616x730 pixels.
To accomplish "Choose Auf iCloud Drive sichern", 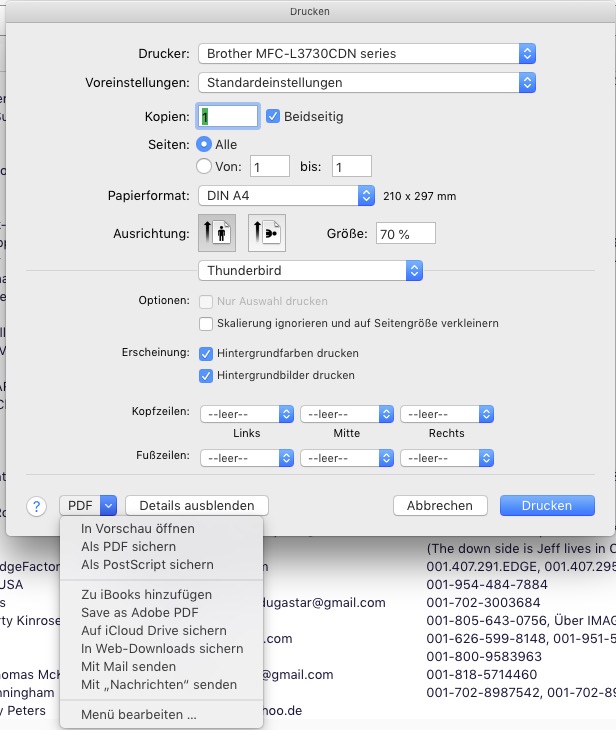I will pyautogui.click(x=162, y=631).
